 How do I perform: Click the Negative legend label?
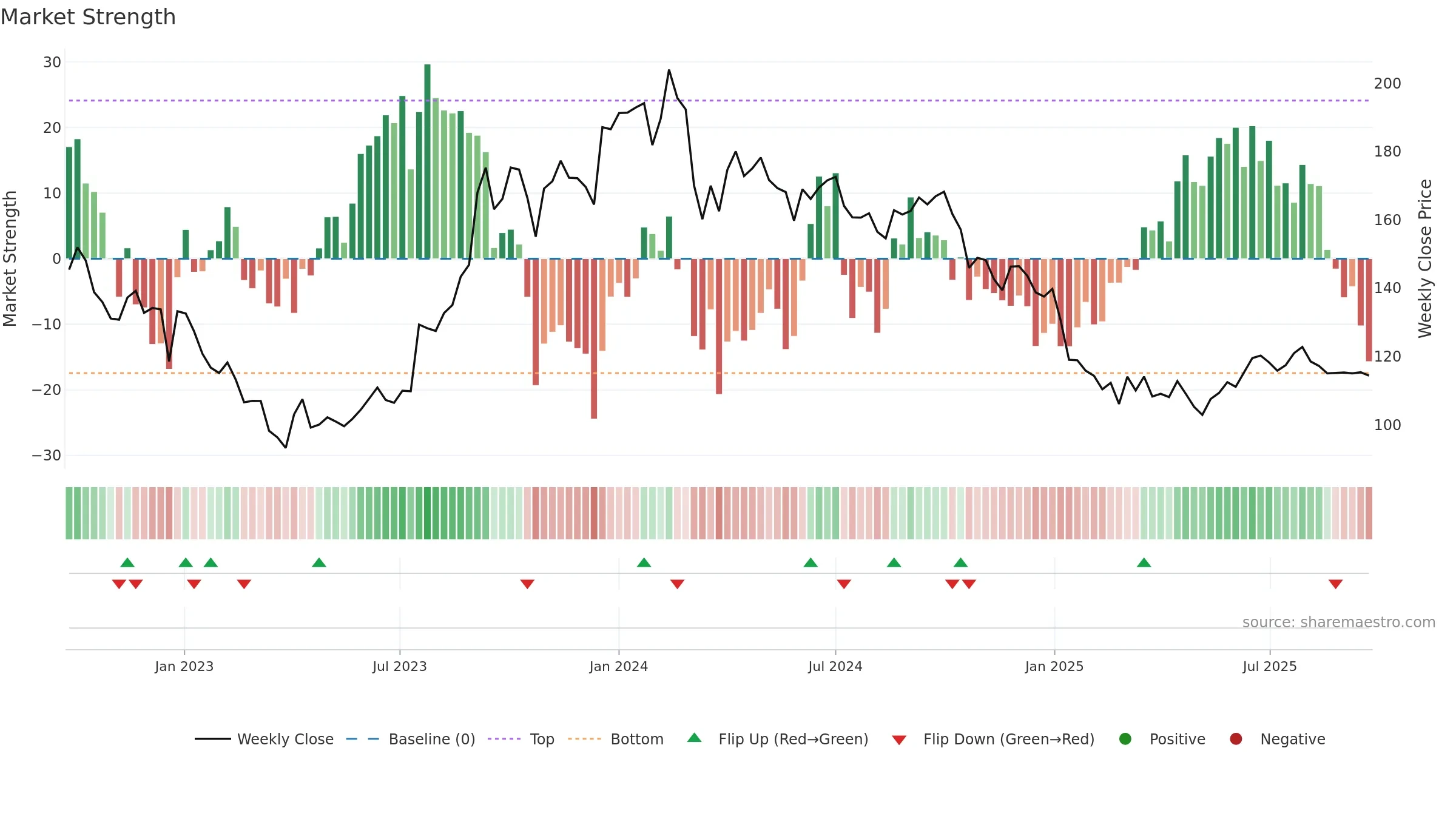[1293, 739]
